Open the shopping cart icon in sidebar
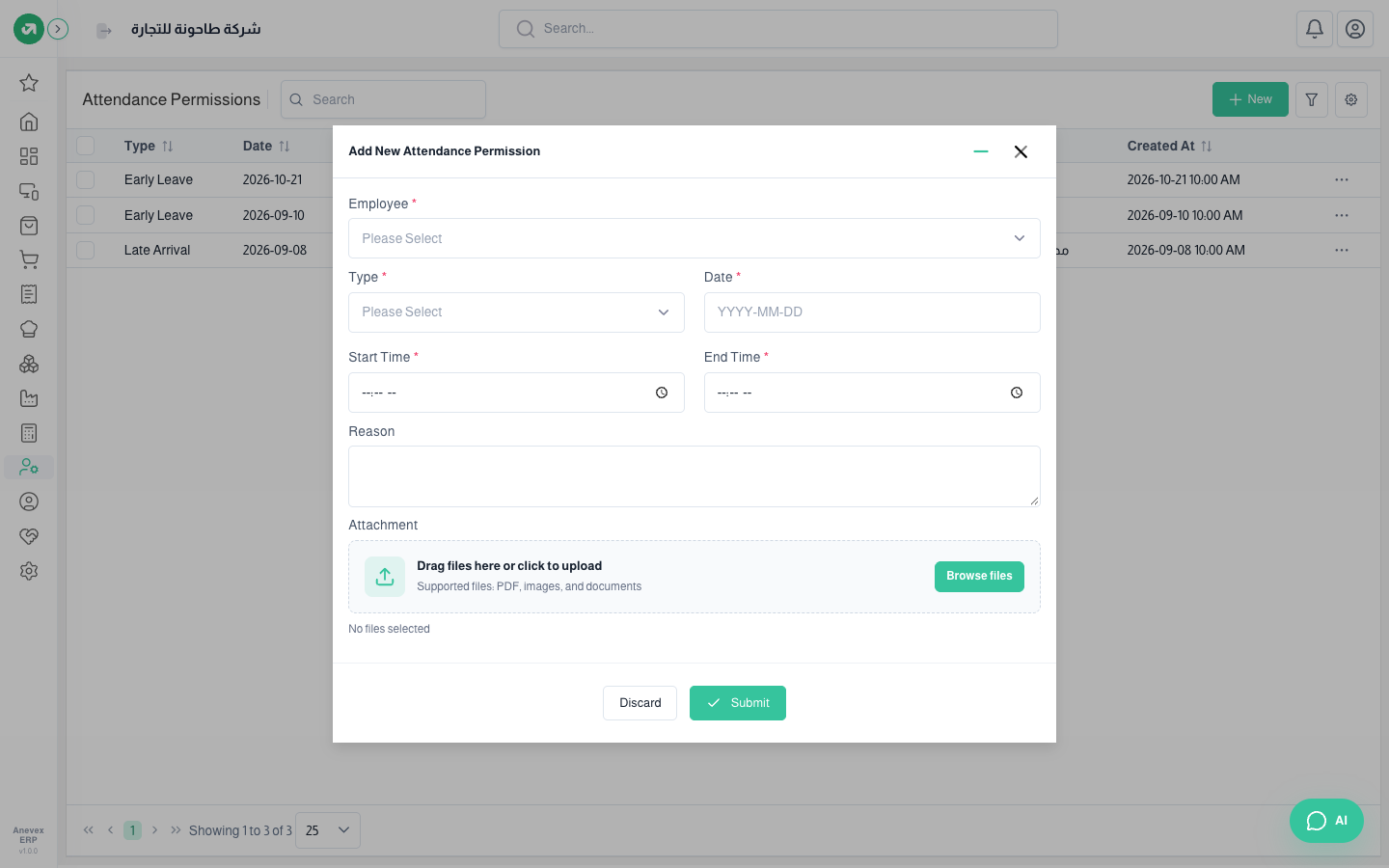The height and width of the screenshot is (868, 1389). point(29,260)
